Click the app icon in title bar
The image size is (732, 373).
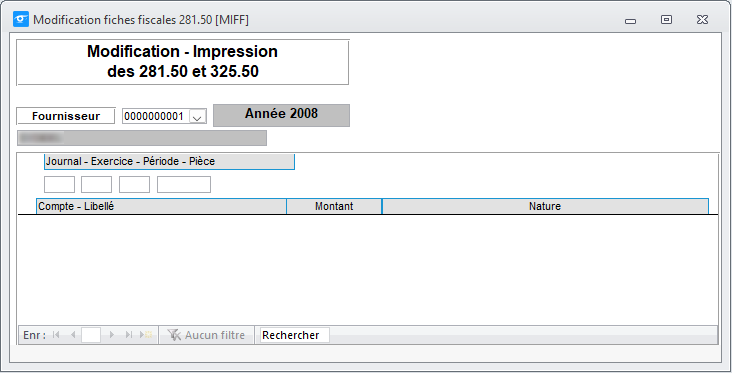pyautogui.click(x=21, y=20)
